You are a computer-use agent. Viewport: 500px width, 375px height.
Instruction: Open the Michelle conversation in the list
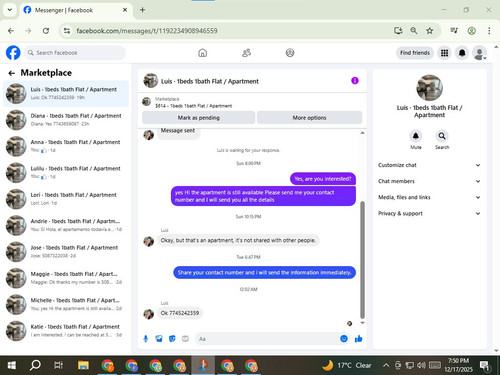pos(66,304)
